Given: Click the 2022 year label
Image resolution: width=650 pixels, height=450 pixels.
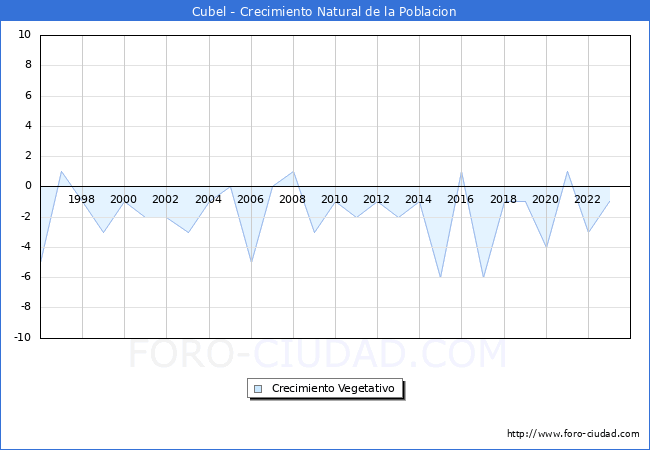Looking at the screenshot, I should coord(587,199).
